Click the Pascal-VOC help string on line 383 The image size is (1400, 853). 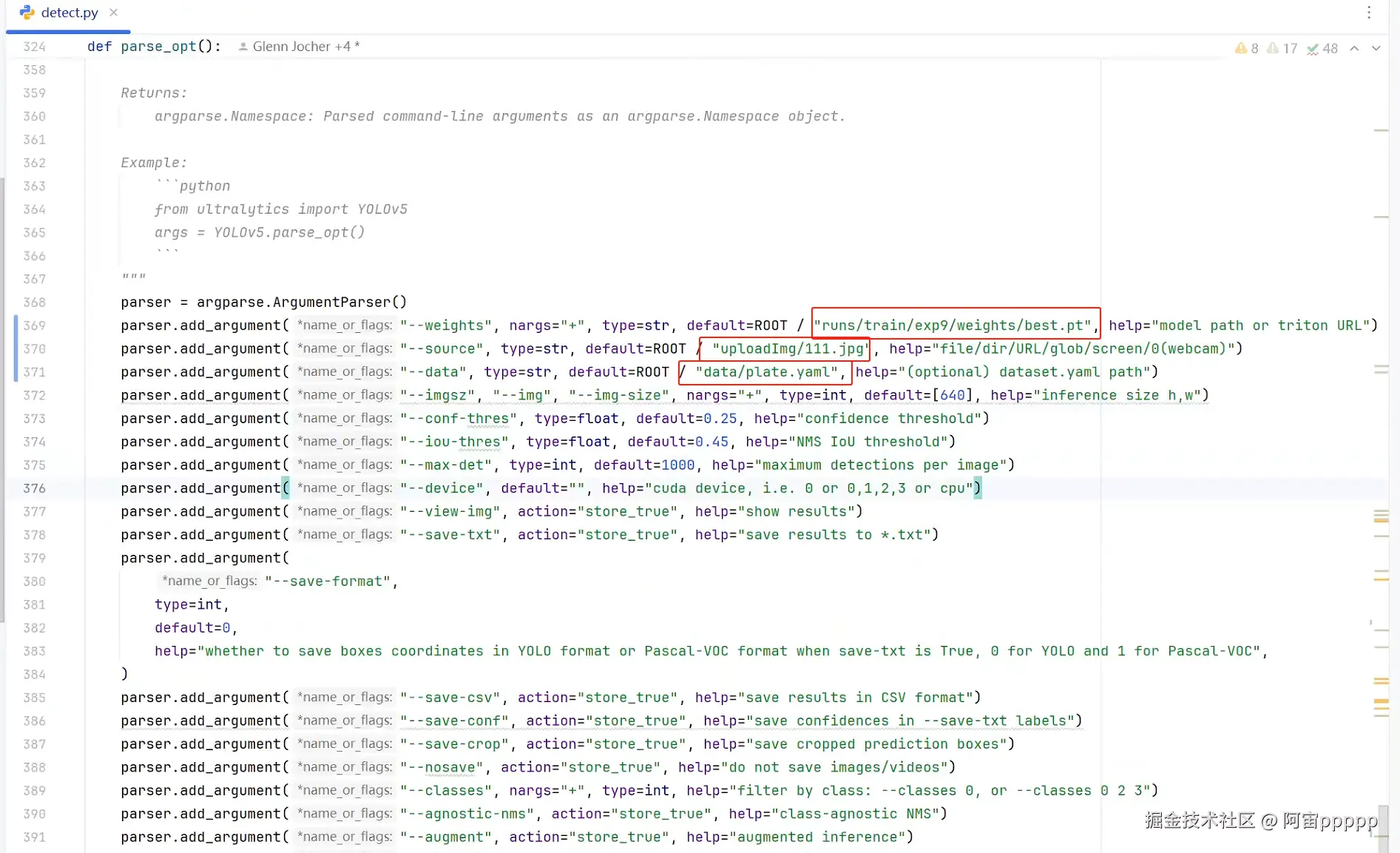tap(728, 651)
